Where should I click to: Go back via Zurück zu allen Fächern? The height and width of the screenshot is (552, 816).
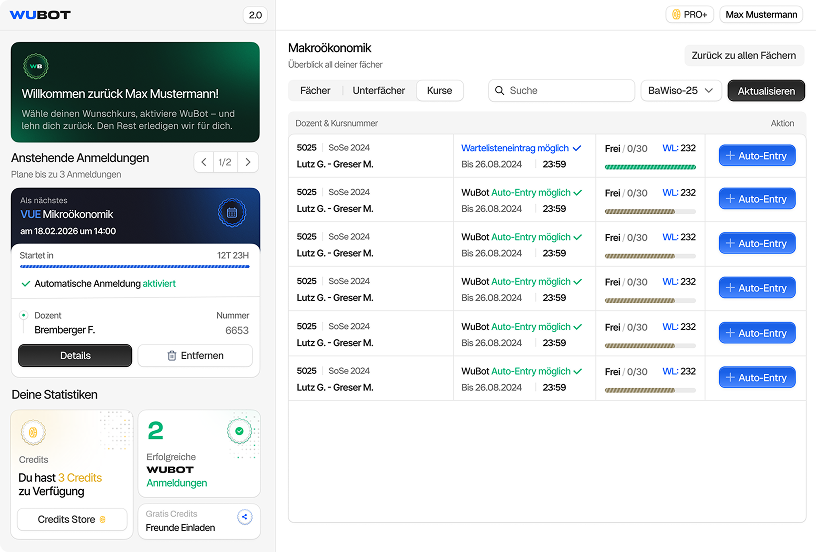(744, 56)
